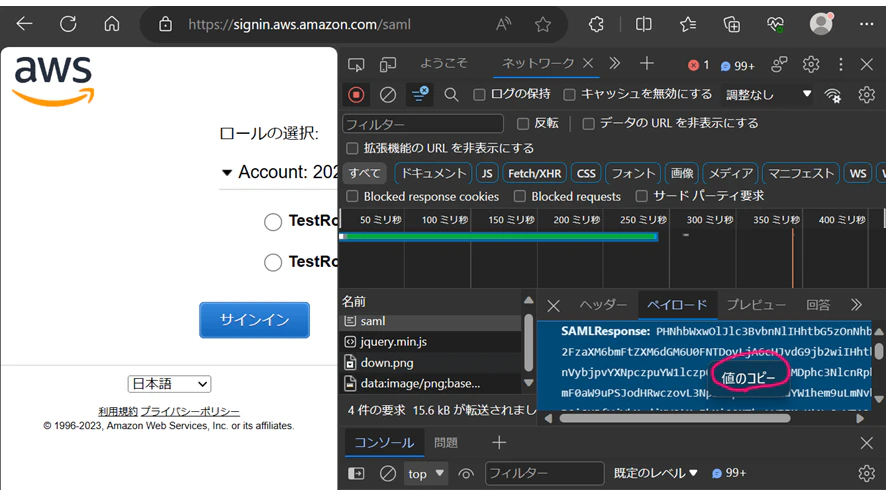The width and height of the screenshot is (886, 490).
Task: Check the 反転 checkbox
Action: (523, 124)
